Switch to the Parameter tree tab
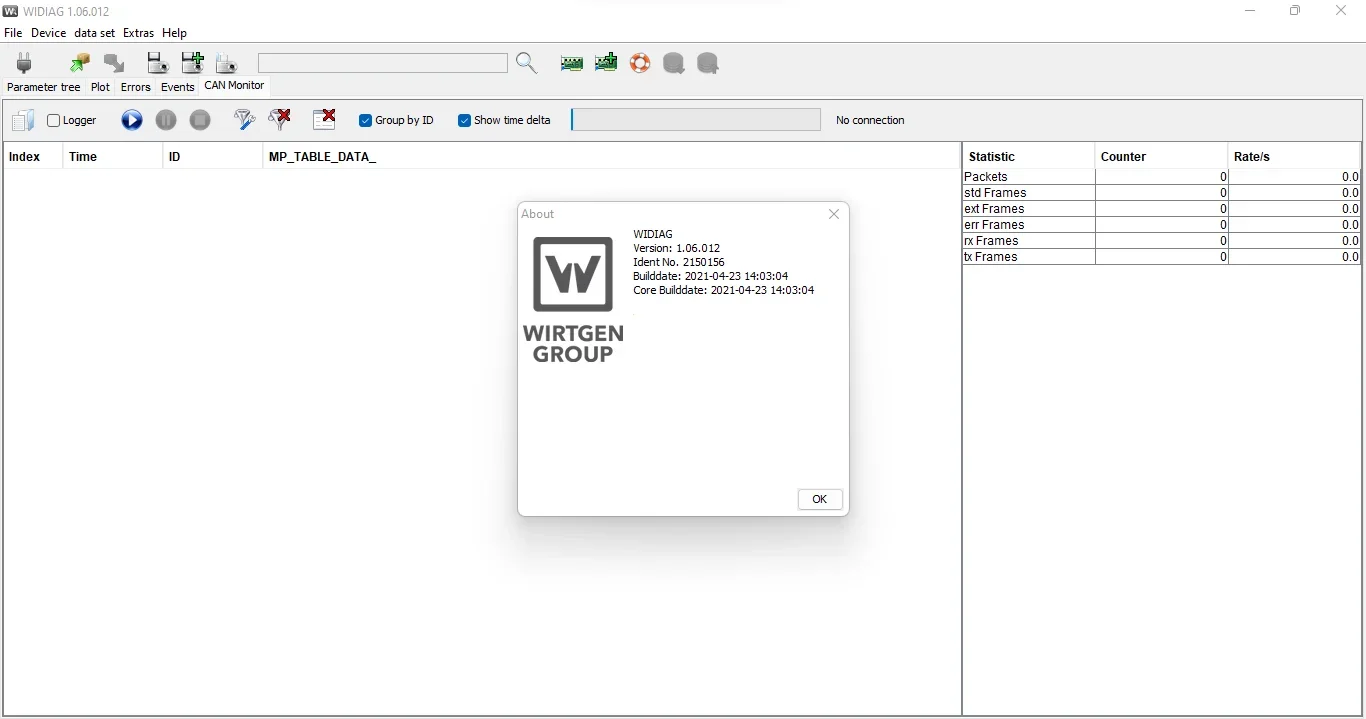The width and height of the screenshot is (1366, 719). tap(43, 87)
